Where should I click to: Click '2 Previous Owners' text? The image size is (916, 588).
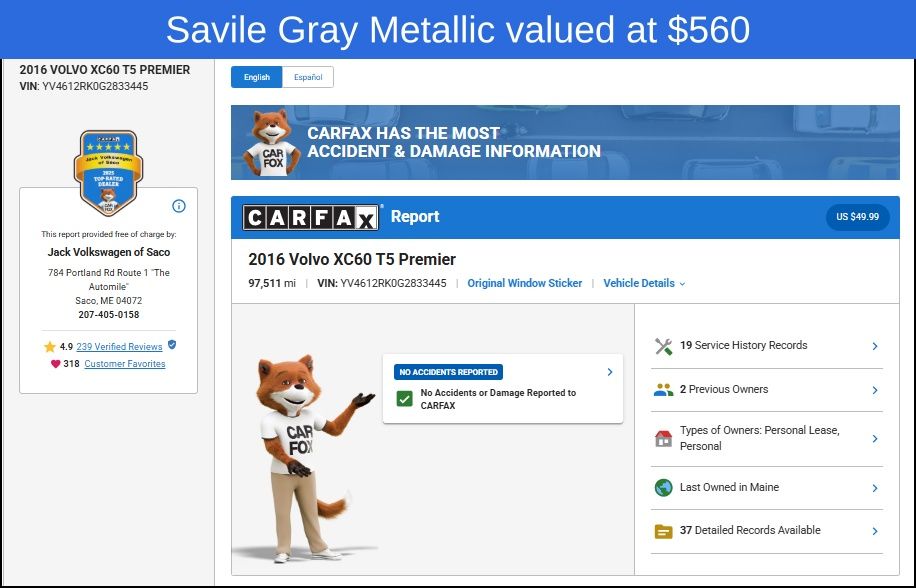click(724, 389)
